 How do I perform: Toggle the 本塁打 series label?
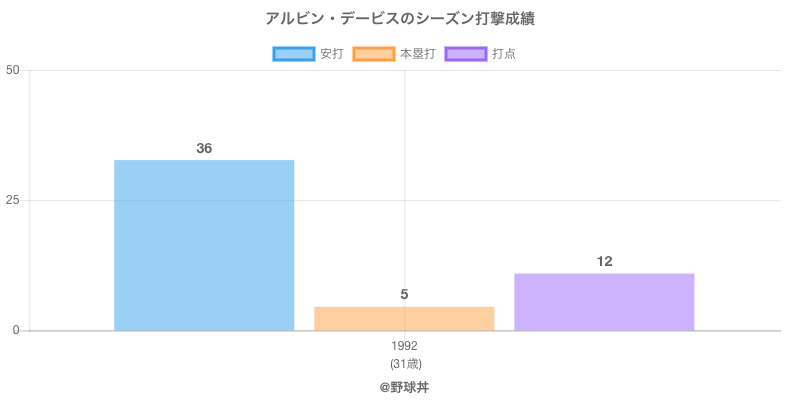tap(417, 54)
